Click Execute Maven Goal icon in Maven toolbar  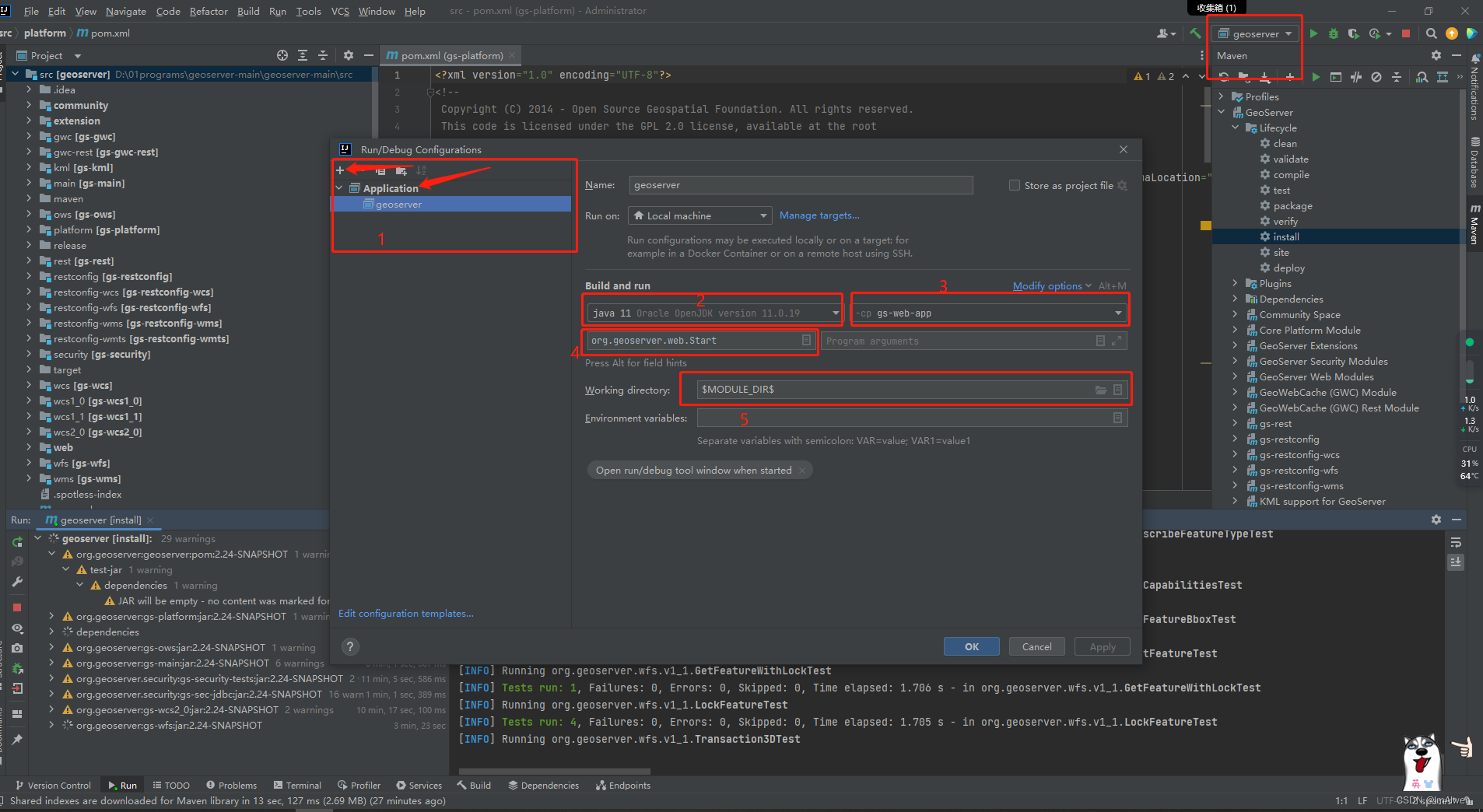pyautogui.click(x=1336, y=77)
